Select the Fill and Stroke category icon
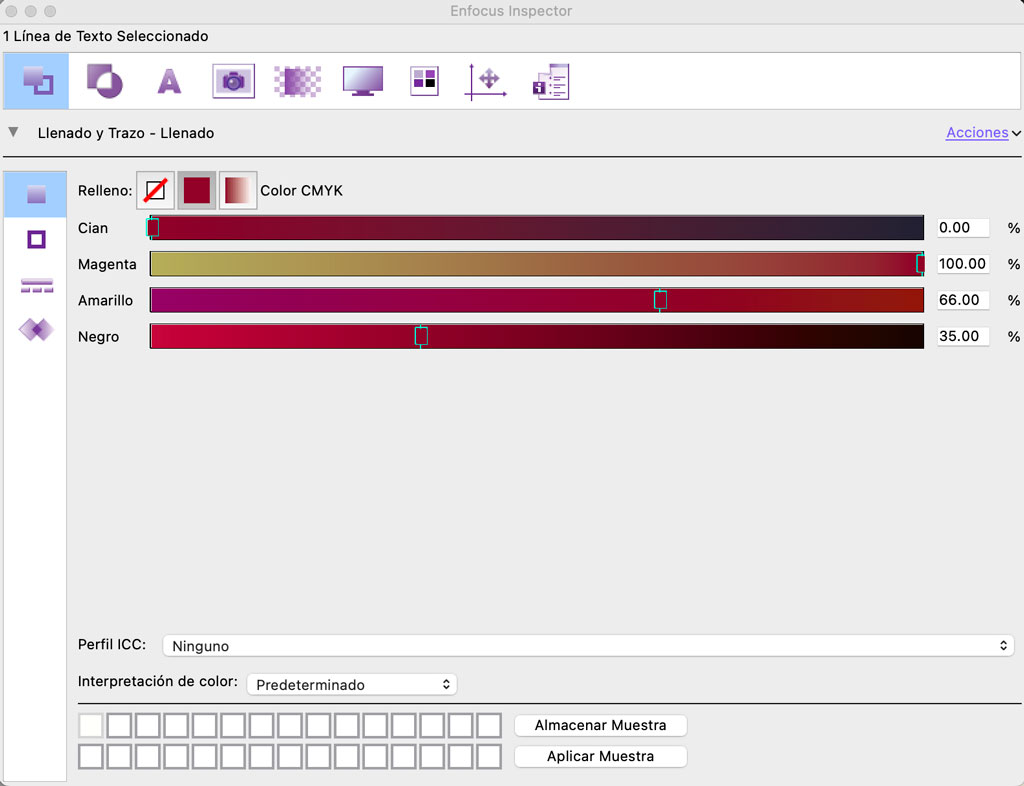This screenshot has width=1024, height=786. (37, 82)
